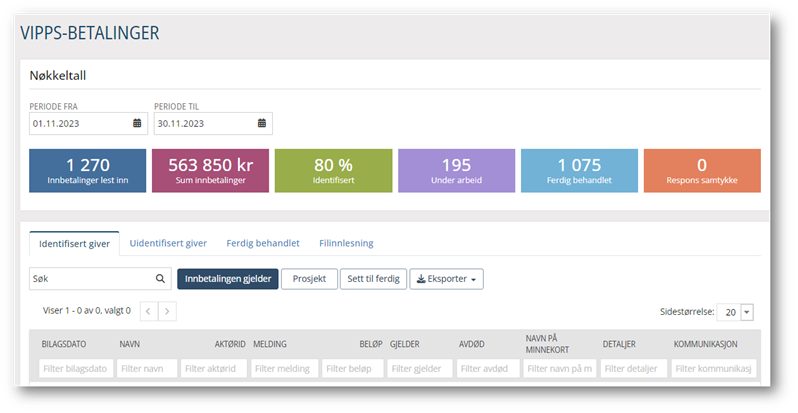
Task: Click the Filter detaljer field
Action: point(634,368)
